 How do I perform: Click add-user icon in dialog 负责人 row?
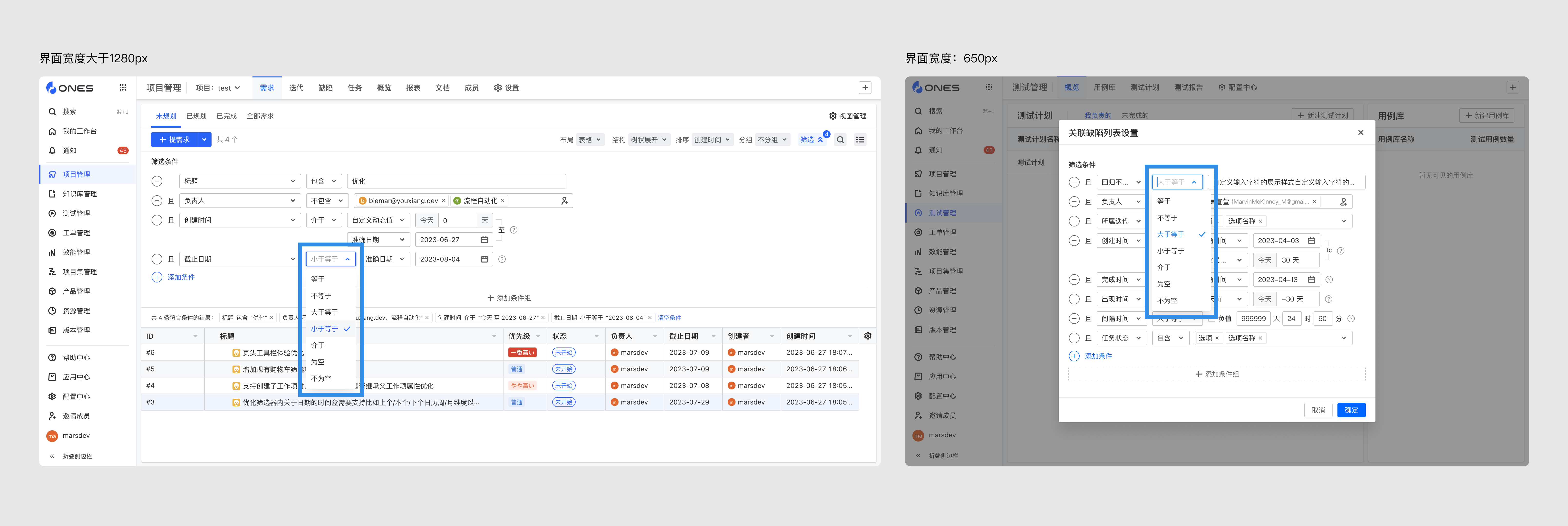[1343, 202]
